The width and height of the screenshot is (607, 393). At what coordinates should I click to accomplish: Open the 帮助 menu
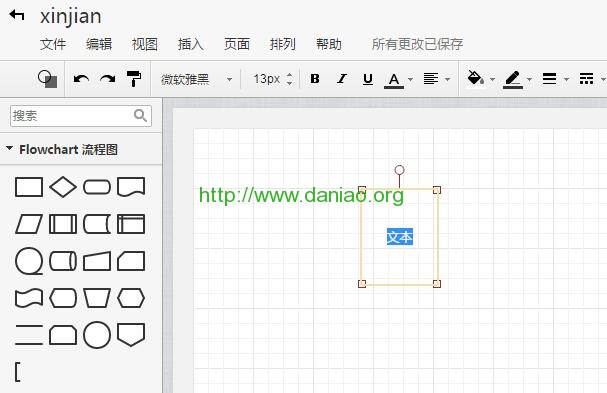click(x=329, y=44)
